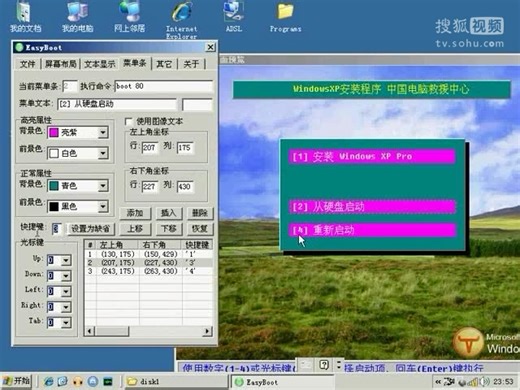The height and width of the screenshot is (390, 520).
Task: Click the 上移 button
Action: (x=135, y=229)
